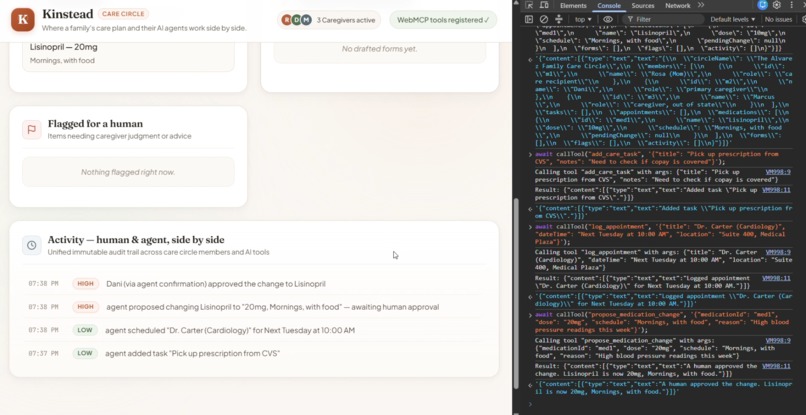
Task: Click the Mornings, with food schedule text
Action: 62,61
